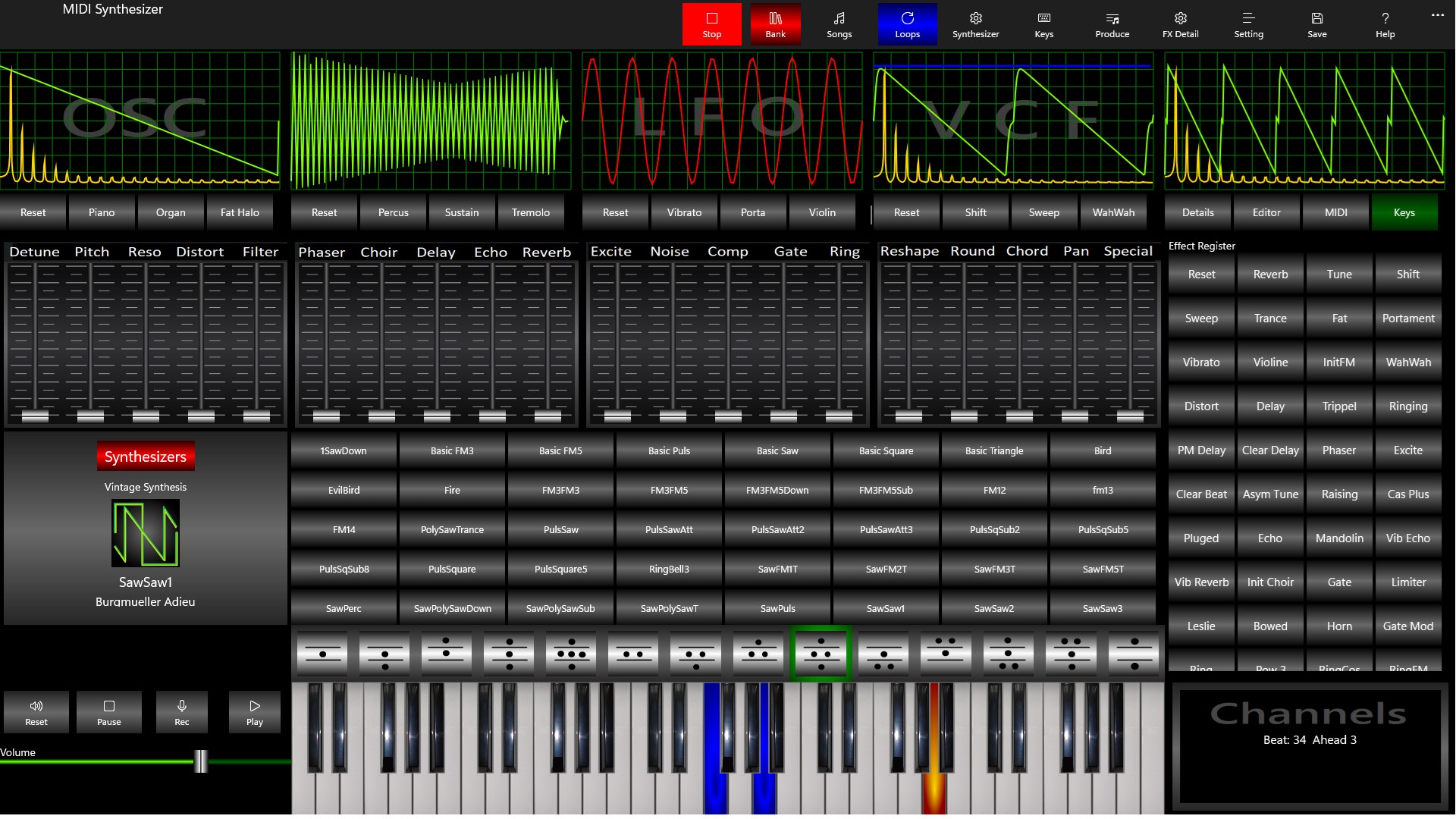Screen dimensions: 1456x819
Task: Select the SawSaw1 preset button
Action: [885, 607]
